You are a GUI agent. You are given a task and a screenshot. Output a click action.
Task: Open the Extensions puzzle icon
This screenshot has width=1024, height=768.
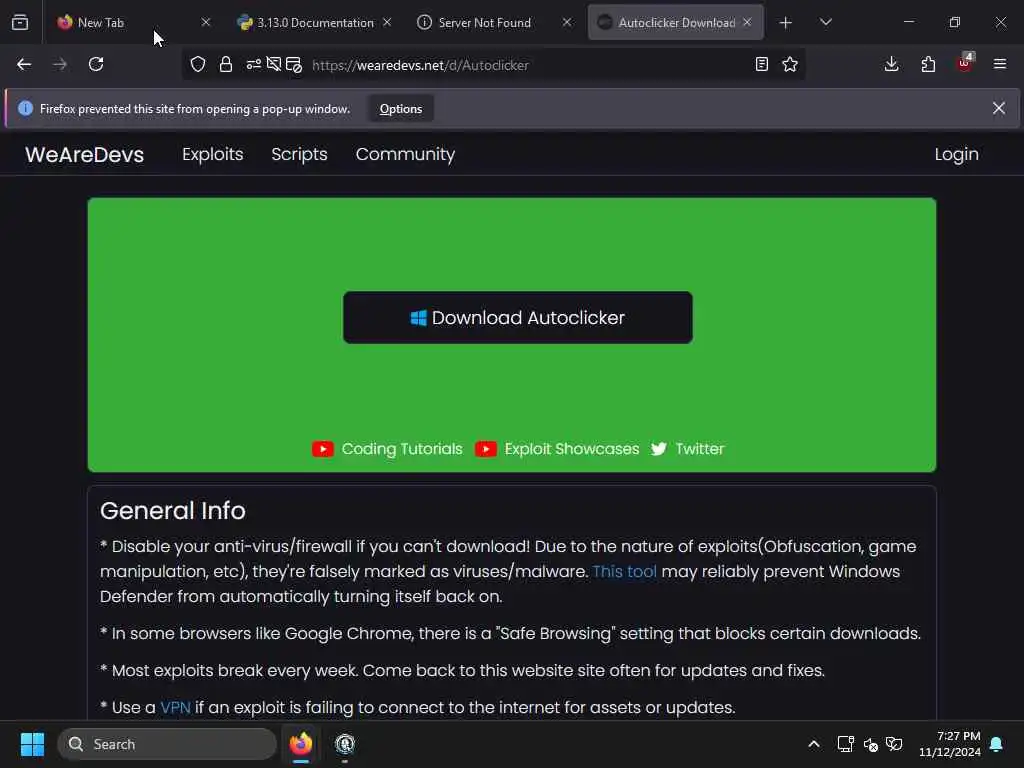click(928, 64)
